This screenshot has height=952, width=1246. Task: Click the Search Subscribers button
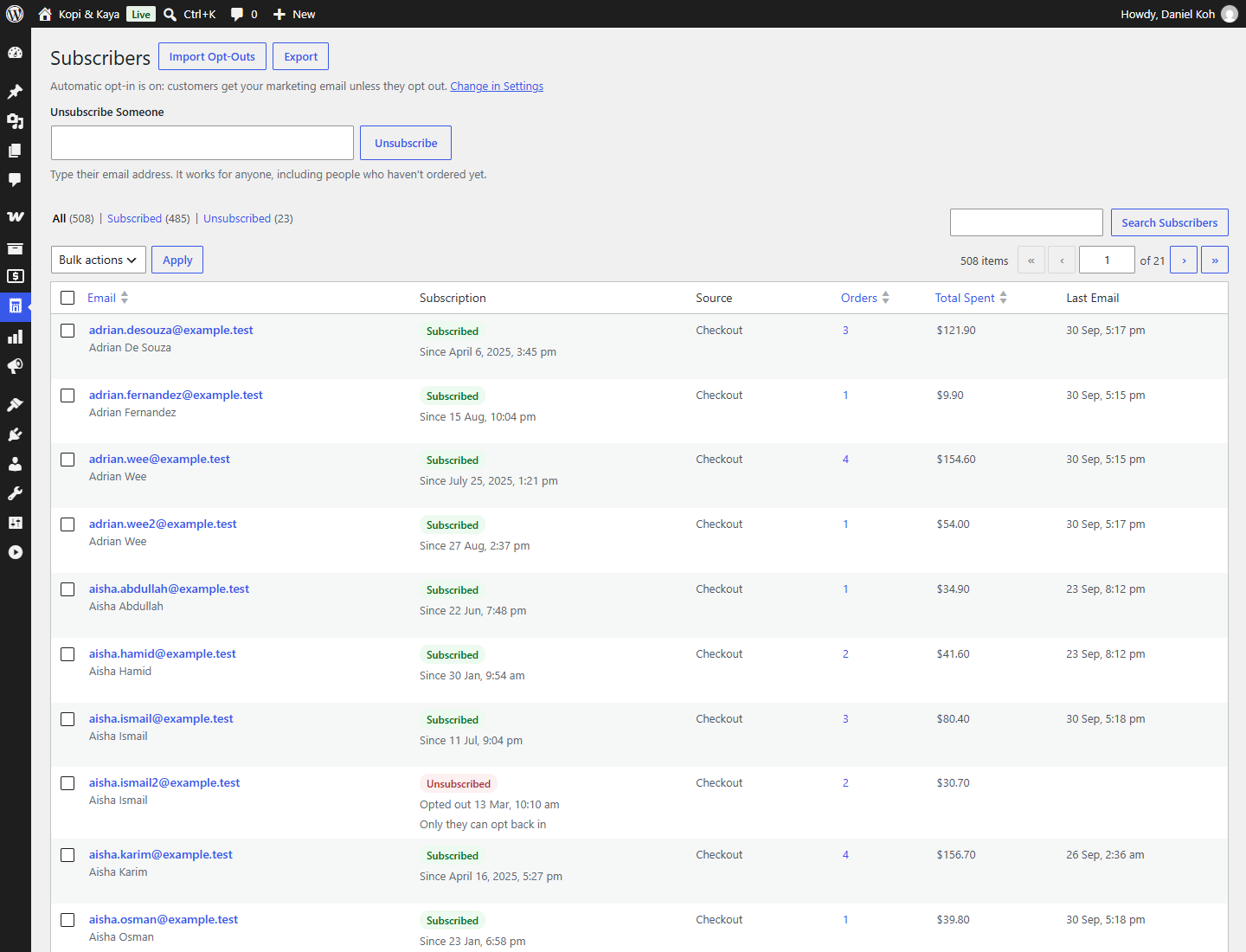pyautogui.click(x=1170, y=222)
